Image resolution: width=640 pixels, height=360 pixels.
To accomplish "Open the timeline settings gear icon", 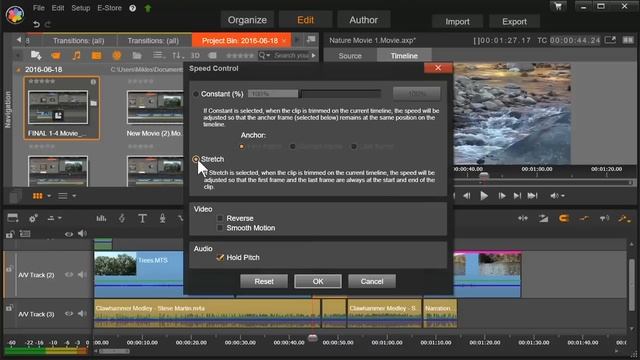I will coord(33,219).
